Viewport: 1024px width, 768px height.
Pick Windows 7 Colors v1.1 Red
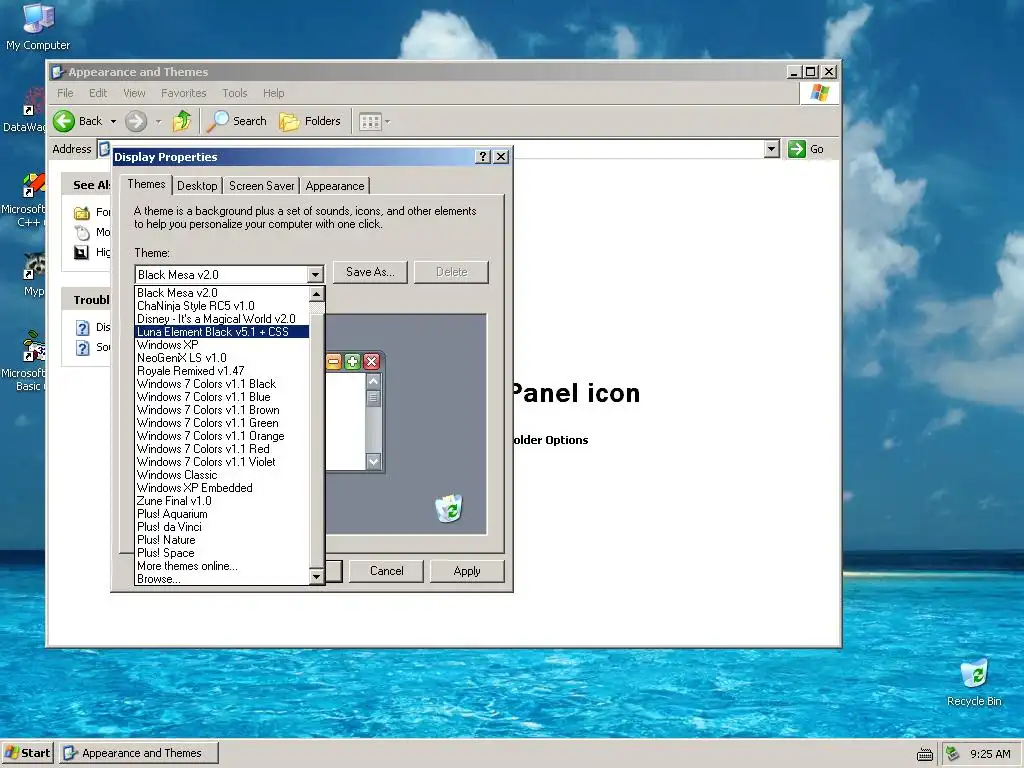click(221, 449)
